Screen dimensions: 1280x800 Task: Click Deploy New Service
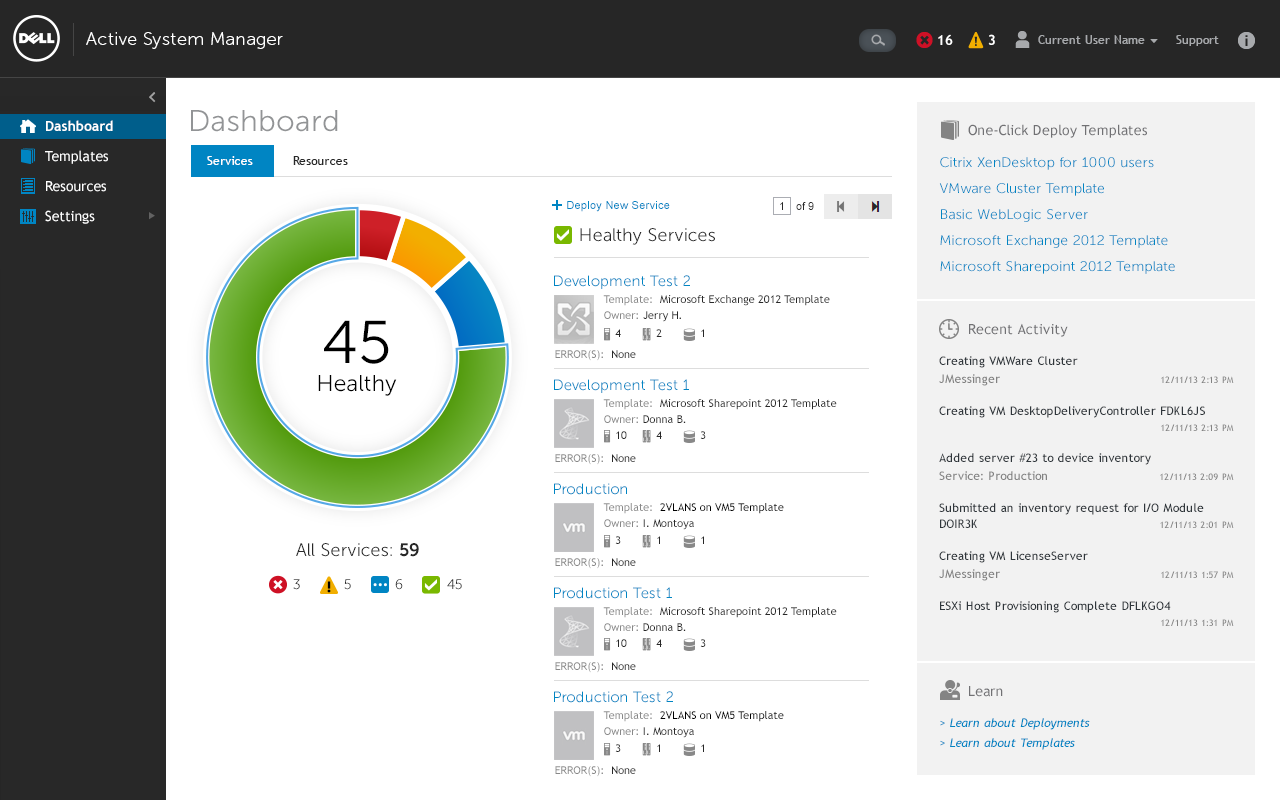611,205
